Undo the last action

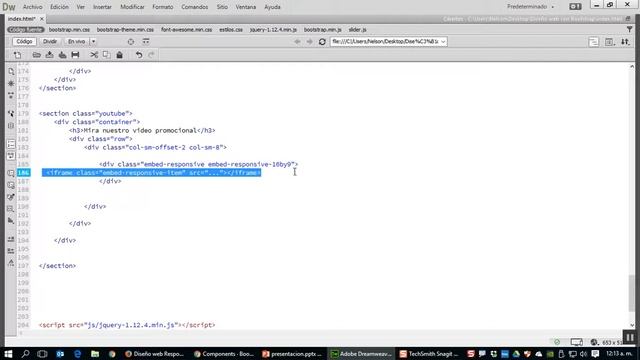139,55
